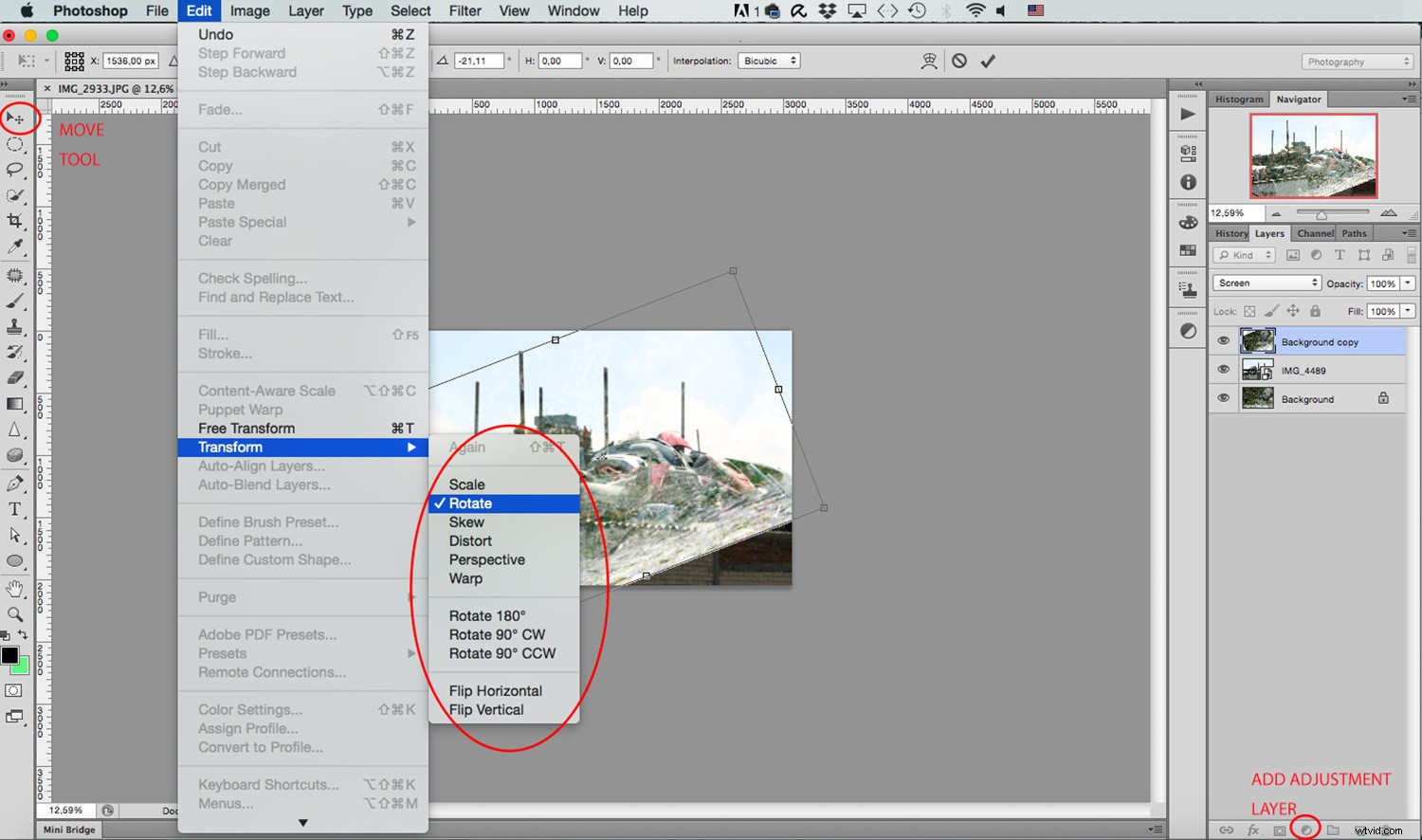Image resolution: width=1422 pixels, height=840 pixels.
Task: Select the Horizontal Type tool
Action: pyautogui.click(x=16, y=509)
